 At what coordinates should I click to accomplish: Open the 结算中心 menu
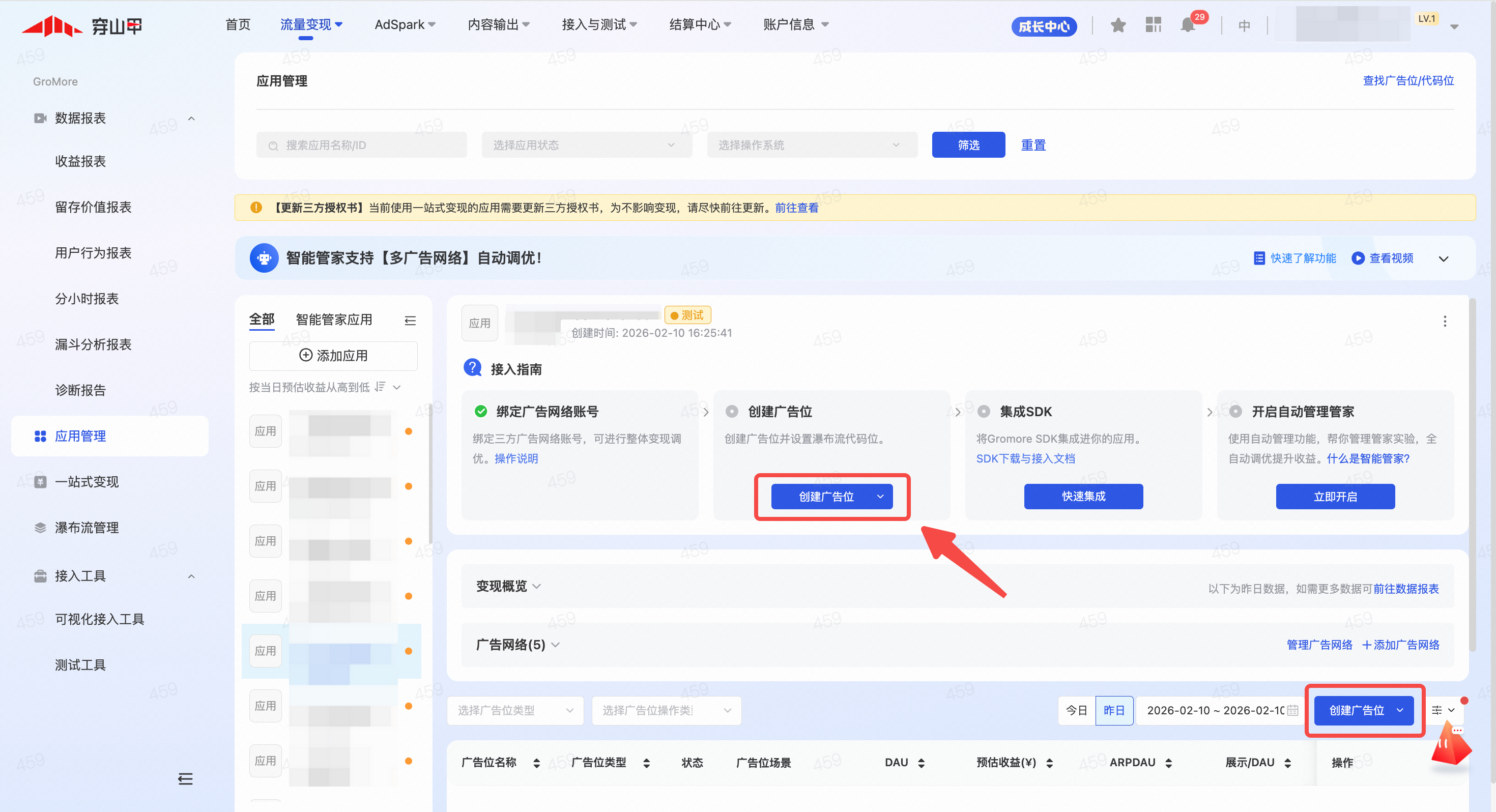point(699,24)
